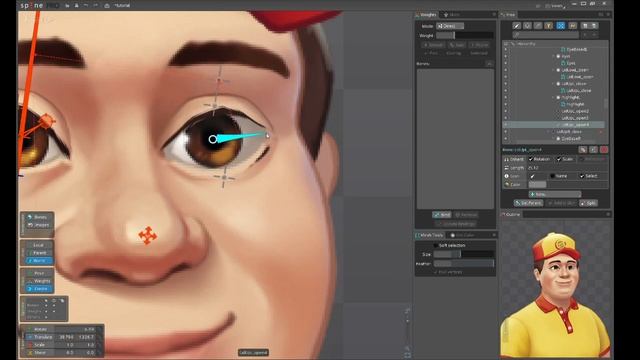This screenshot has width=640, height=360.
Task: Open the tab next to Mesh Tools
Action: click(462, 235)
